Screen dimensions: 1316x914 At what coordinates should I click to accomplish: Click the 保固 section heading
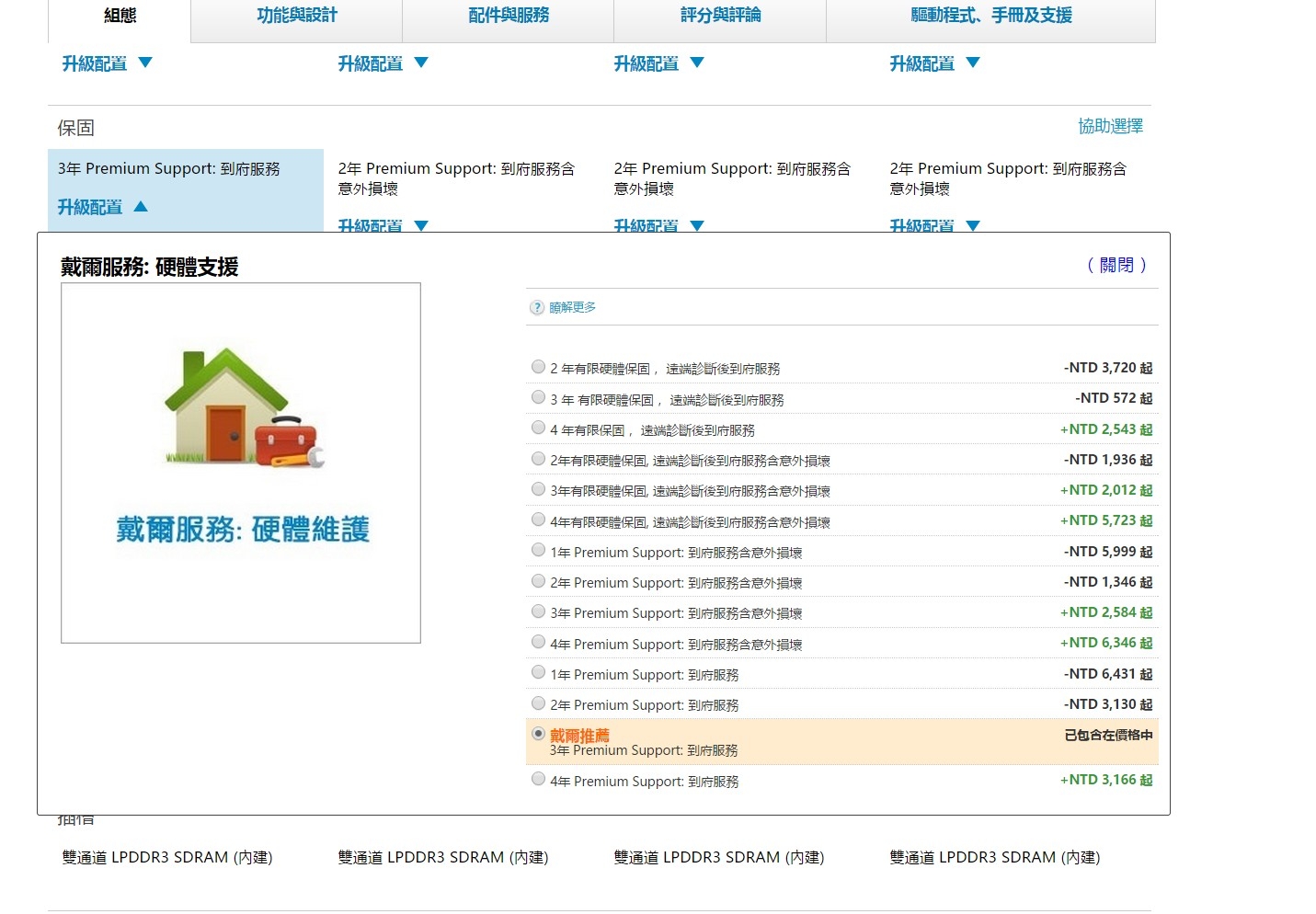75,128
